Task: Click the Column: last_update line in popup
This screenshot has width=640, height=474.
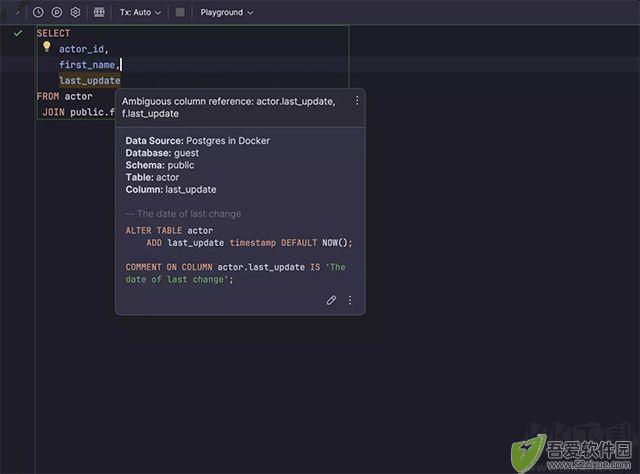Action: point(171,190)
